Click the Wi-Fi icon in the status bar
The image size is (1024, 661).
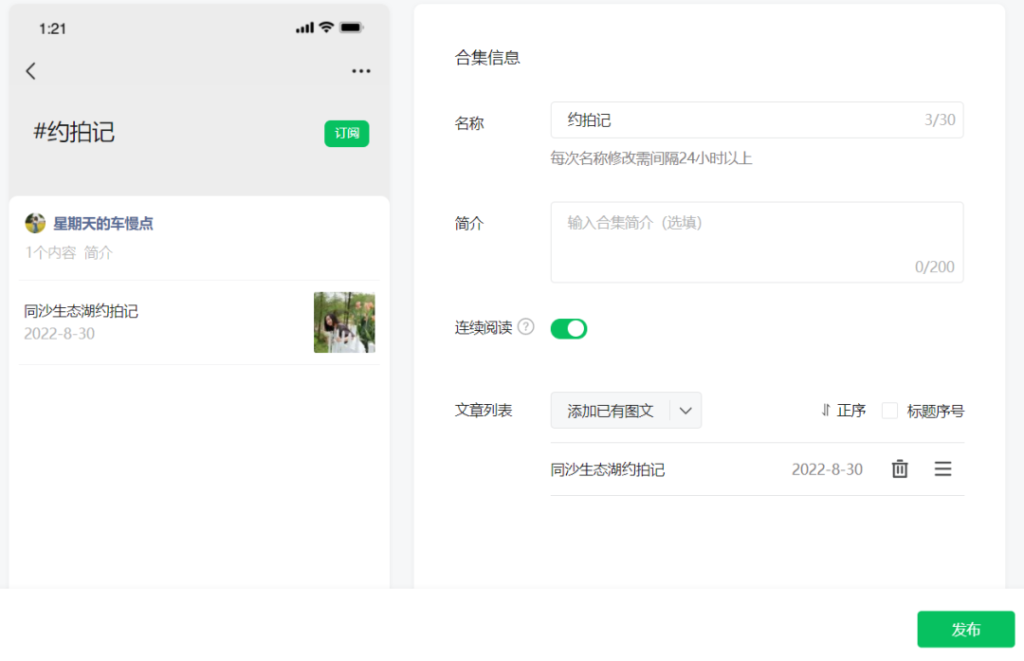pos(326,26)
